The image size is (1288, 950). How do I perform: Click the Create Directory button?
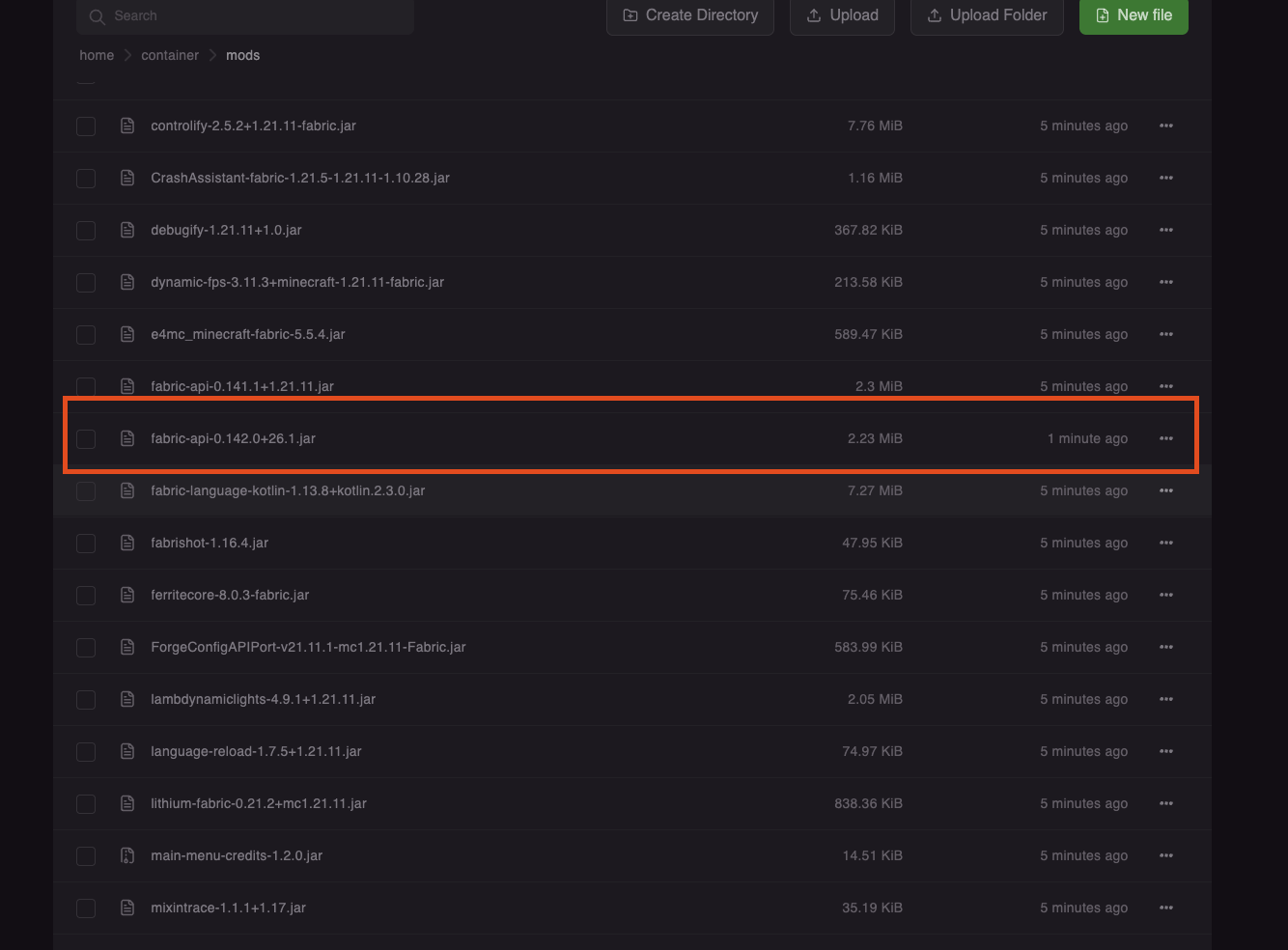click(689, 14)
